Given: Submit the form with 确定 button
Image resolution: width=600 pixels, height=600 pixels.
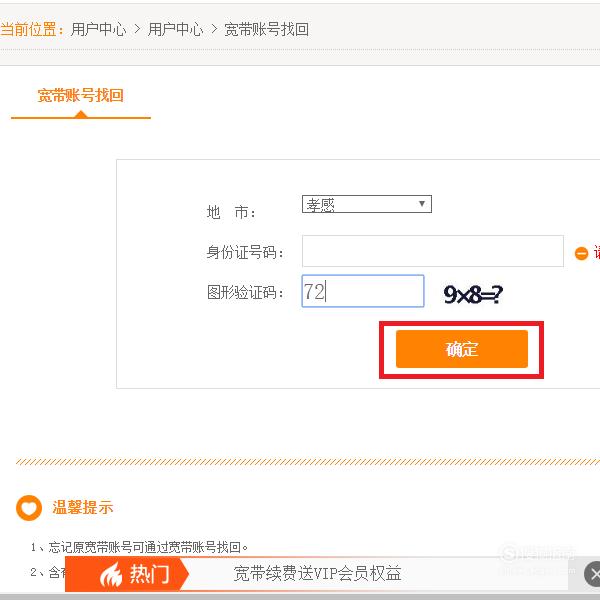Looking at the screenshot, I should (461, 349).
